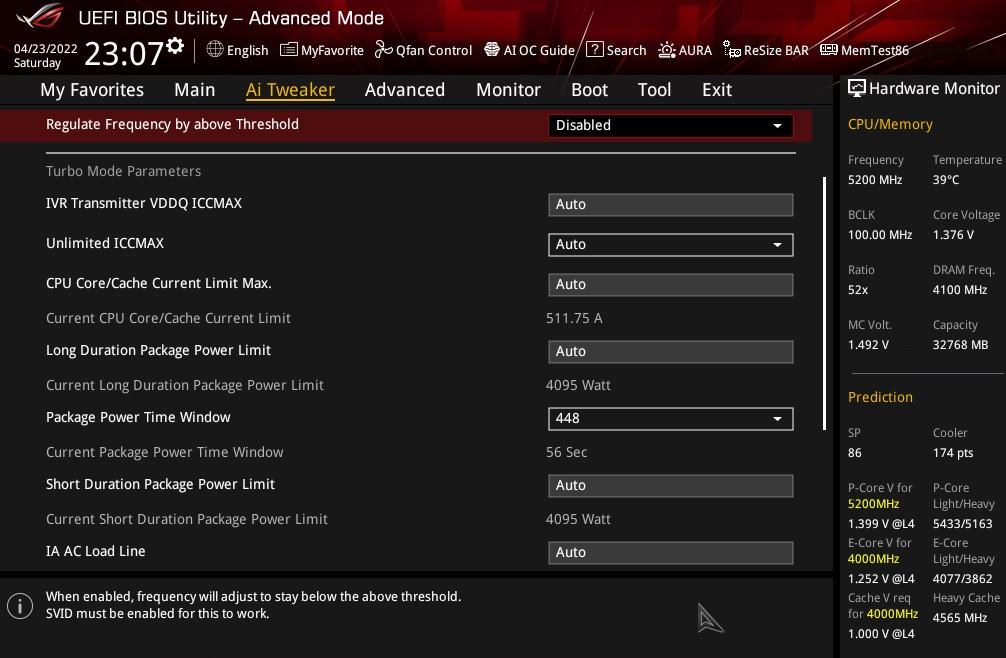Click the MemTest86 label
Image resolution: width=1006 pixels, height=658 pixels.
tap(874, 50)
